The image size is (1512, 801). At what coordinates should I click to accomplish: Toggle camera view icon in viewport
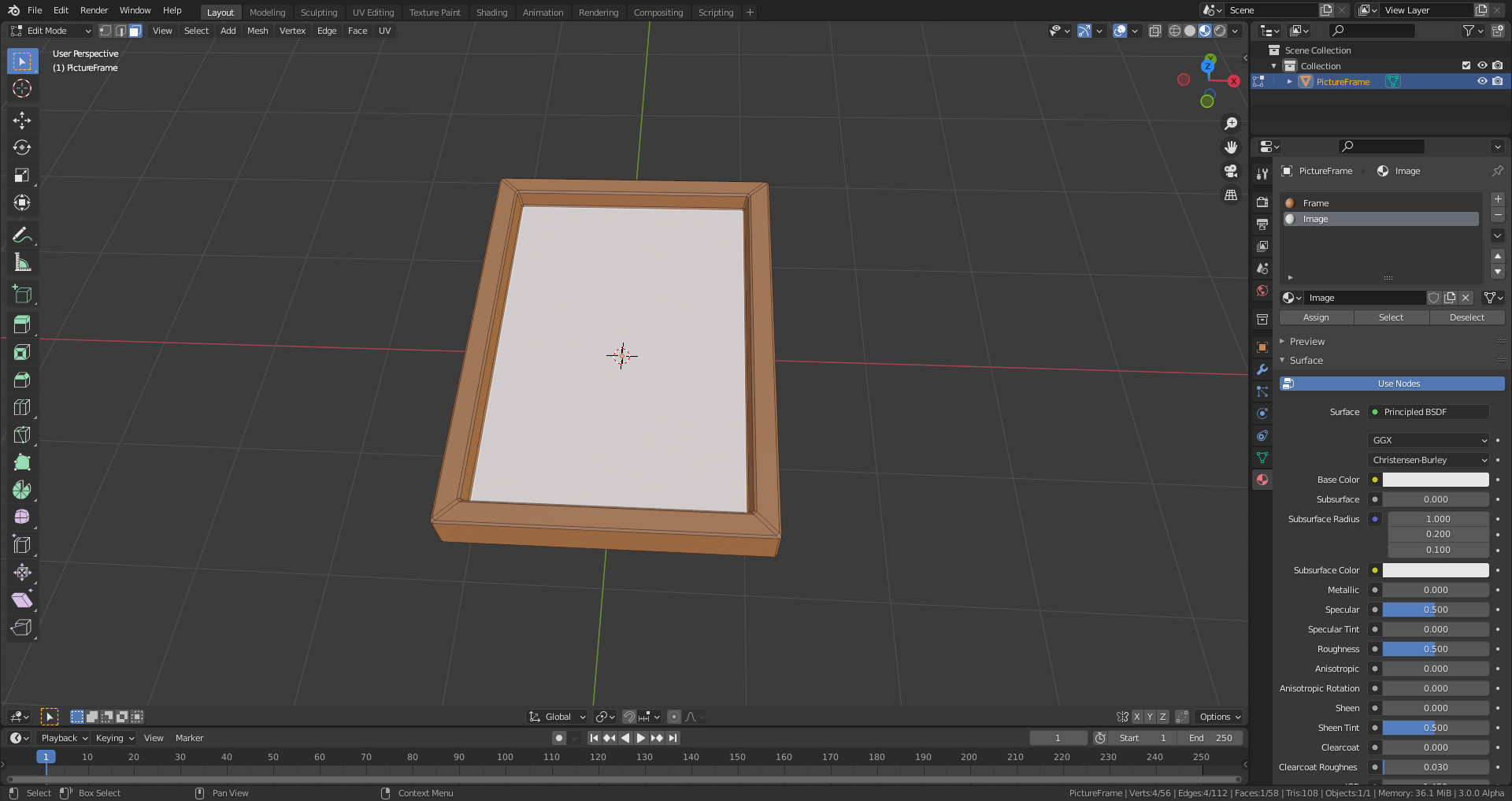click(x=1231, y=171)
